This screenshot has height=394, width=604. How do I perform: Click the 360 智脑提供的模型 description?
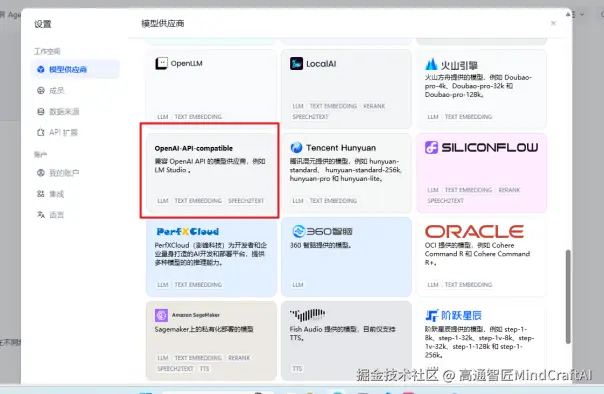[x=320, y=245]
